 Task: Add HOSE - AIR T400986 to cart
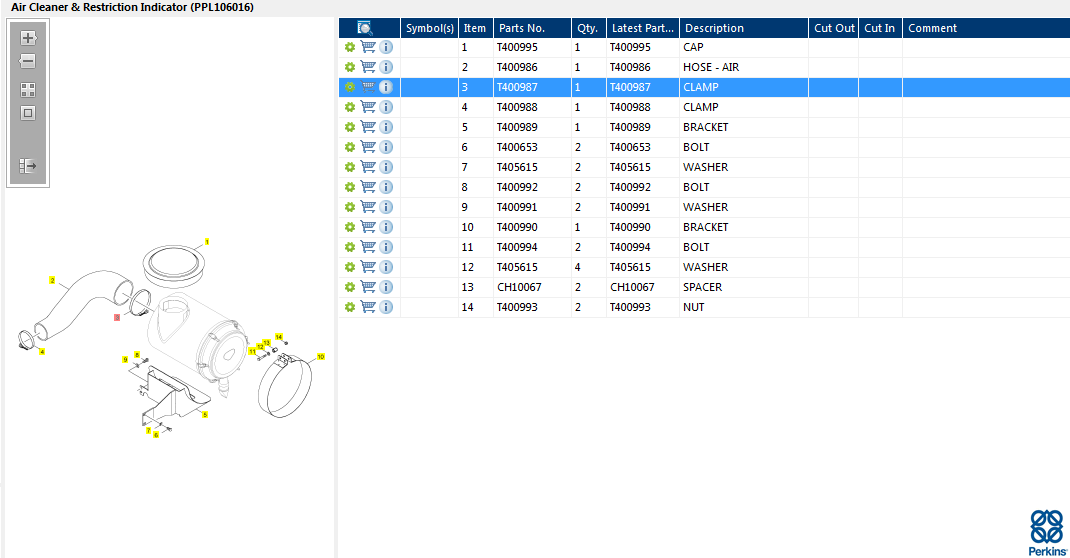point(368,67)
